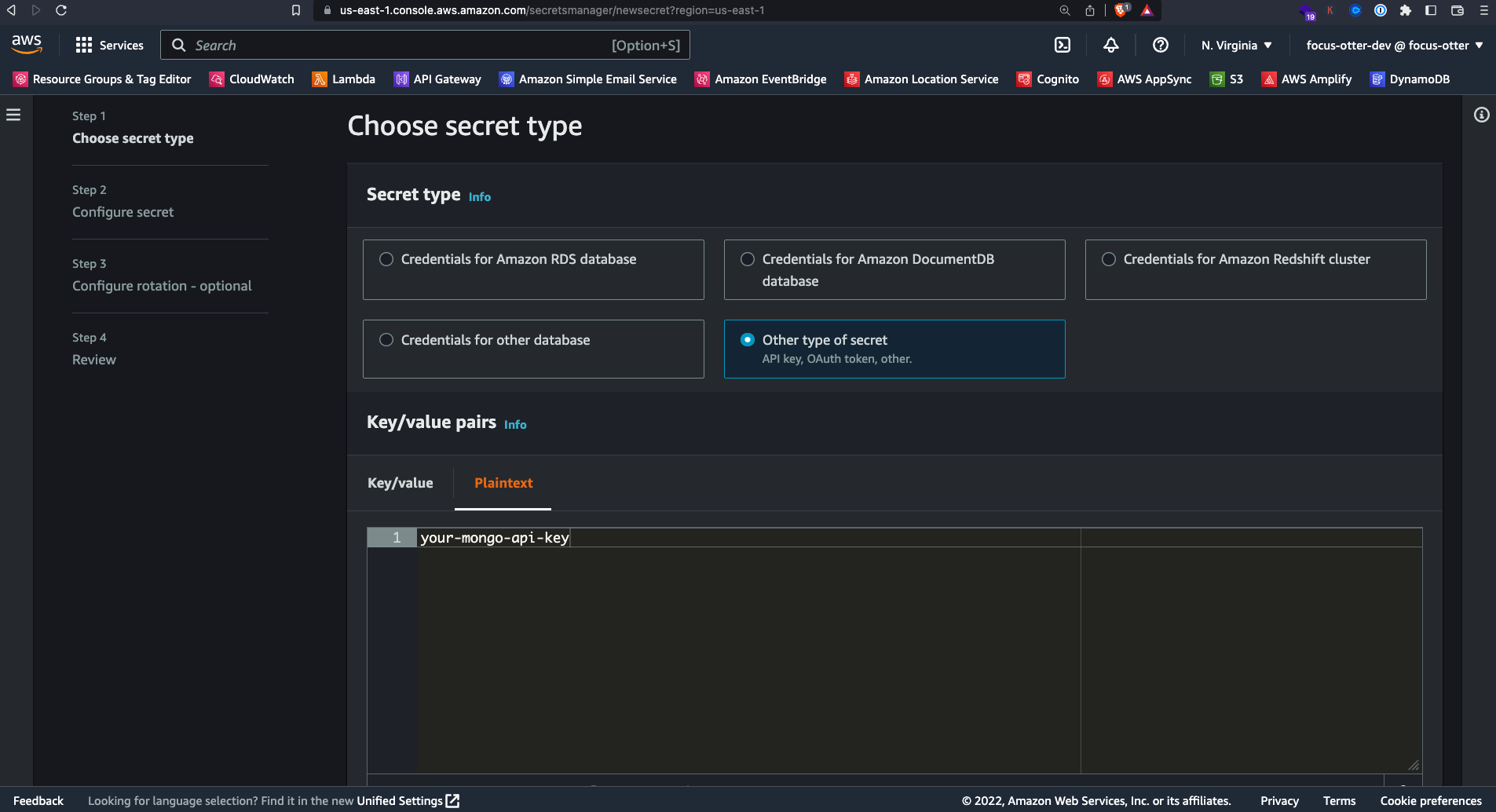Open the AWS Amplify shortcut
Screen dimensions: 1496x812
(1307, 79)
